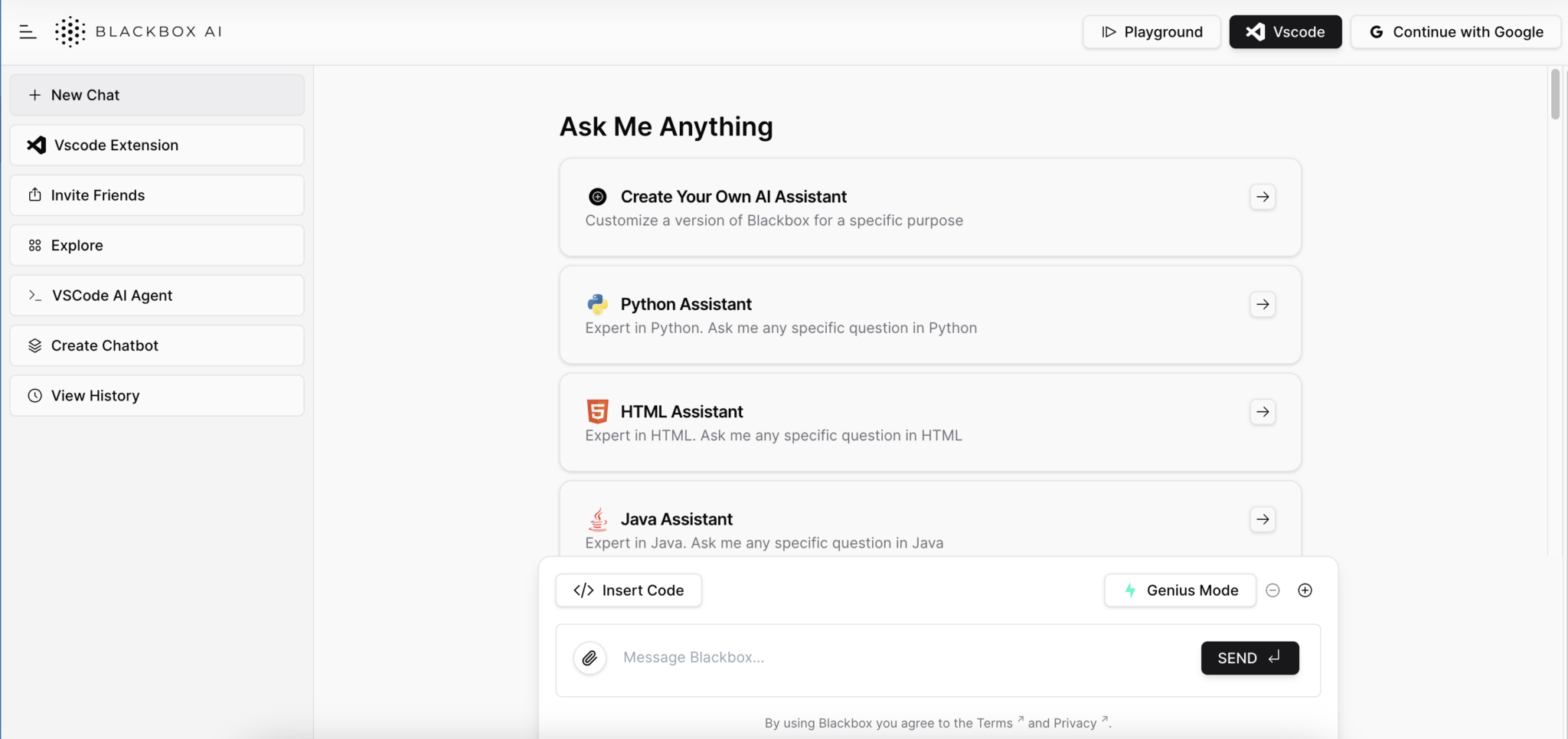Click the Blackbox AI logo
The image size is (1568, 739).
pos(139,31)
